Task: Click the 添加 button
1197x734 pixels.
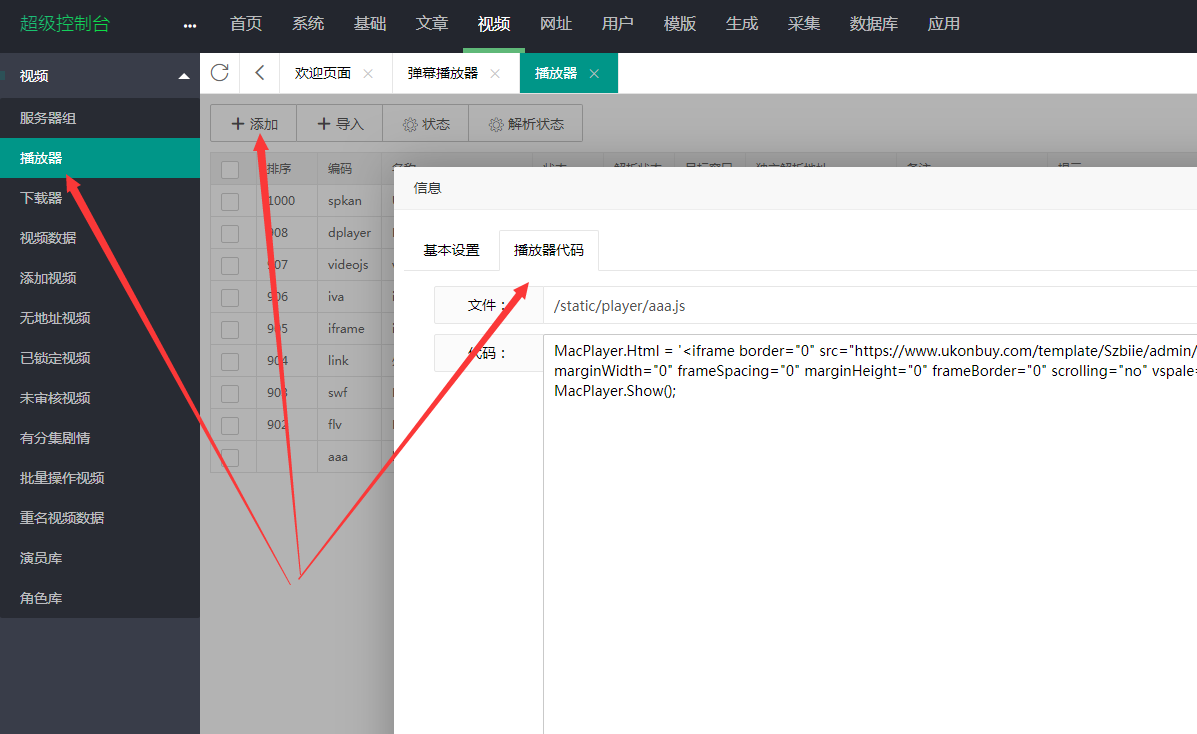Action: tap(254, 124)
